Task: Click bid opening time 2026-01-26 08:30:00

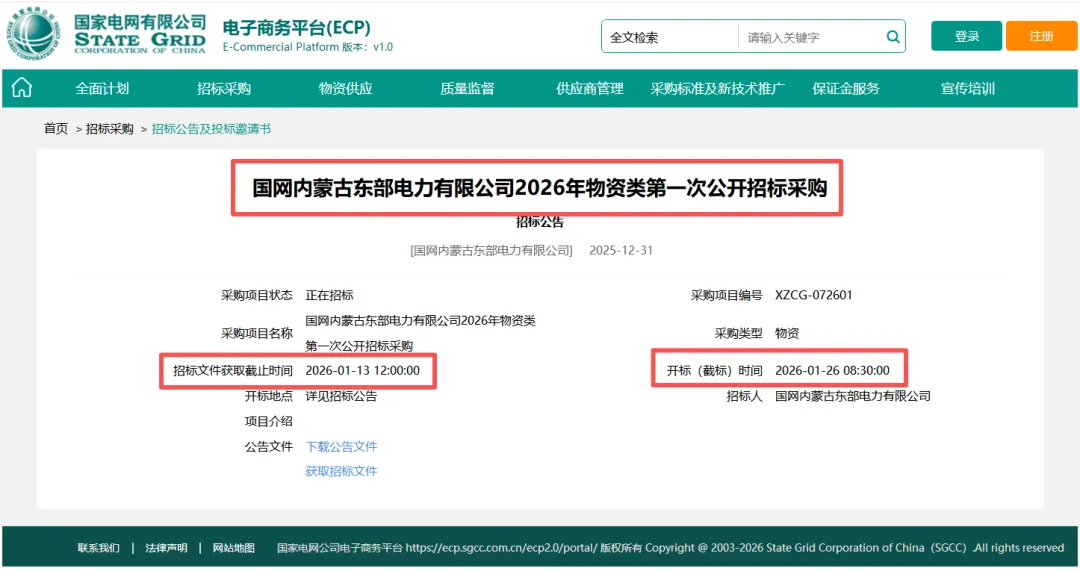Action: pyautogui.click(x=832, y=371)
